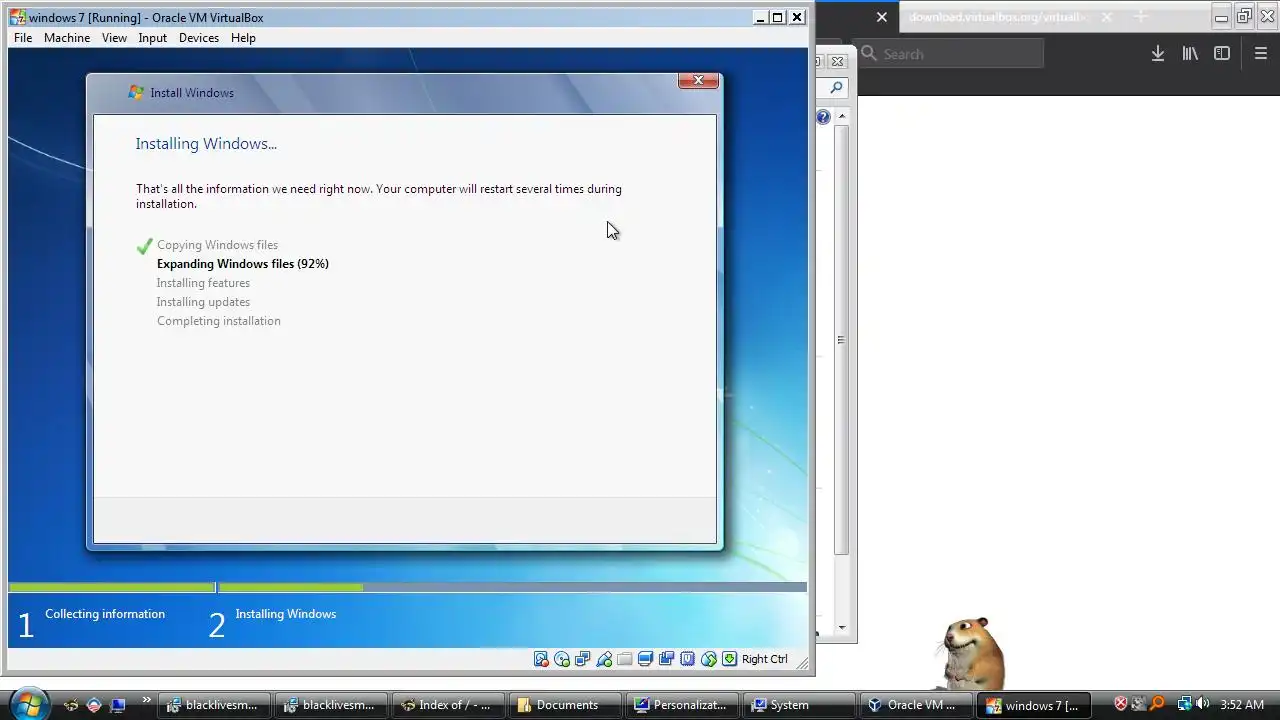Switch to 'Index of /' taskbar button

pyautogui.click(x=446, y=705)
